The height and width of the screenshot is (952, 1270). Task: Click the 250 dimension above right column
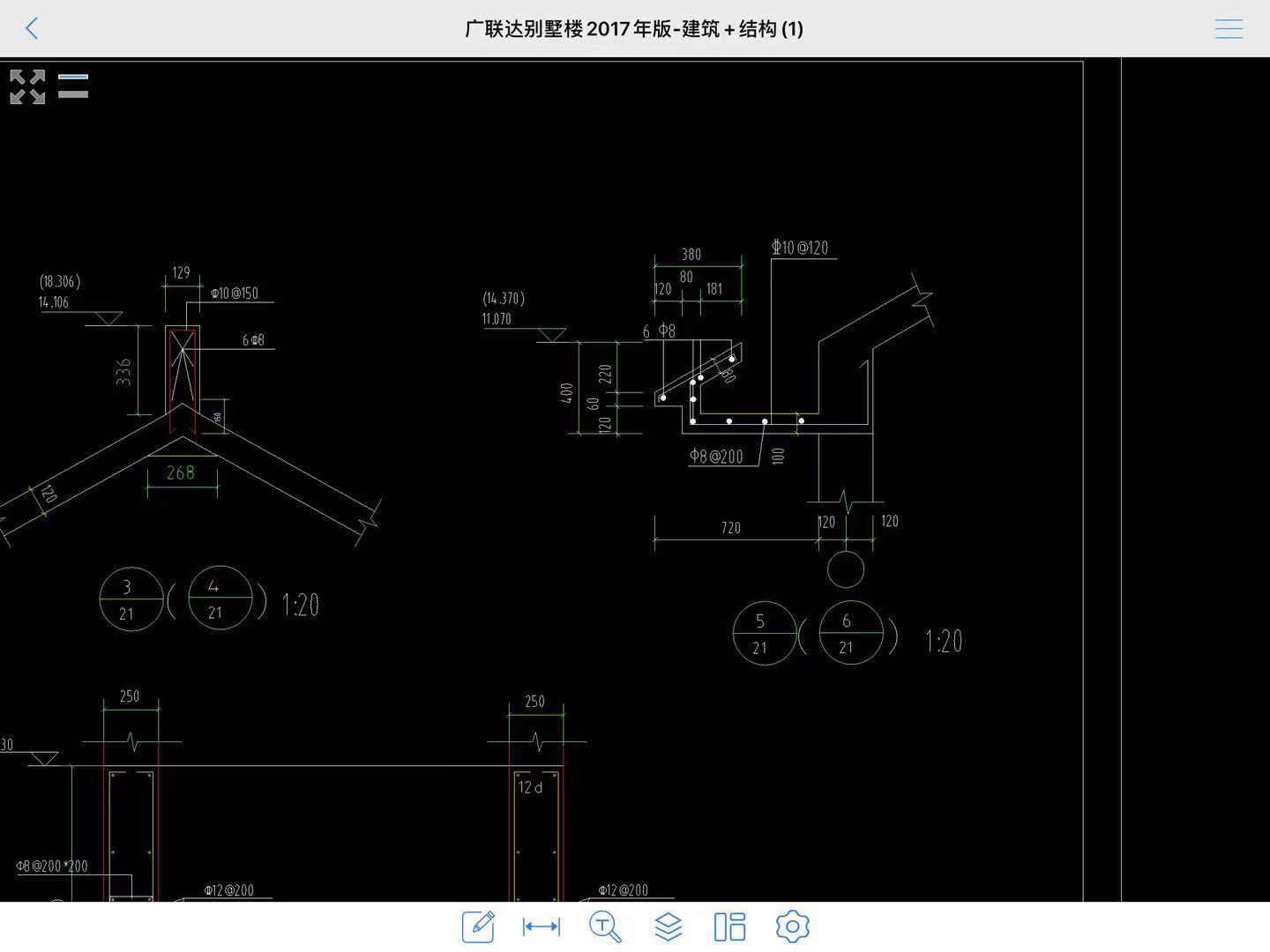(x=534, y=702)
